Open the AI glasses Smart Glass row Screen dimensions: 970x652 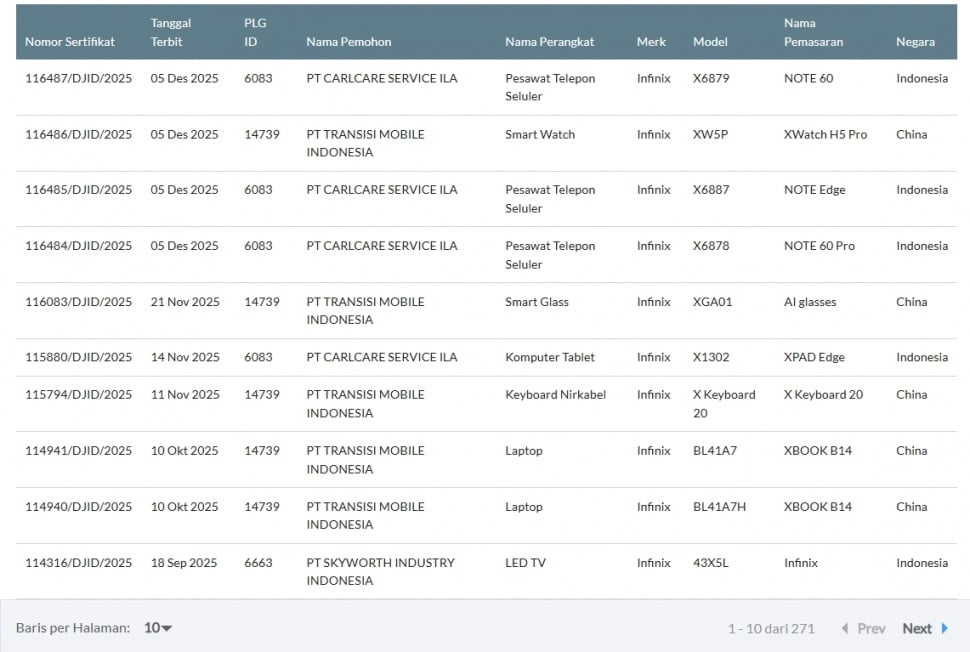(810, 302)
